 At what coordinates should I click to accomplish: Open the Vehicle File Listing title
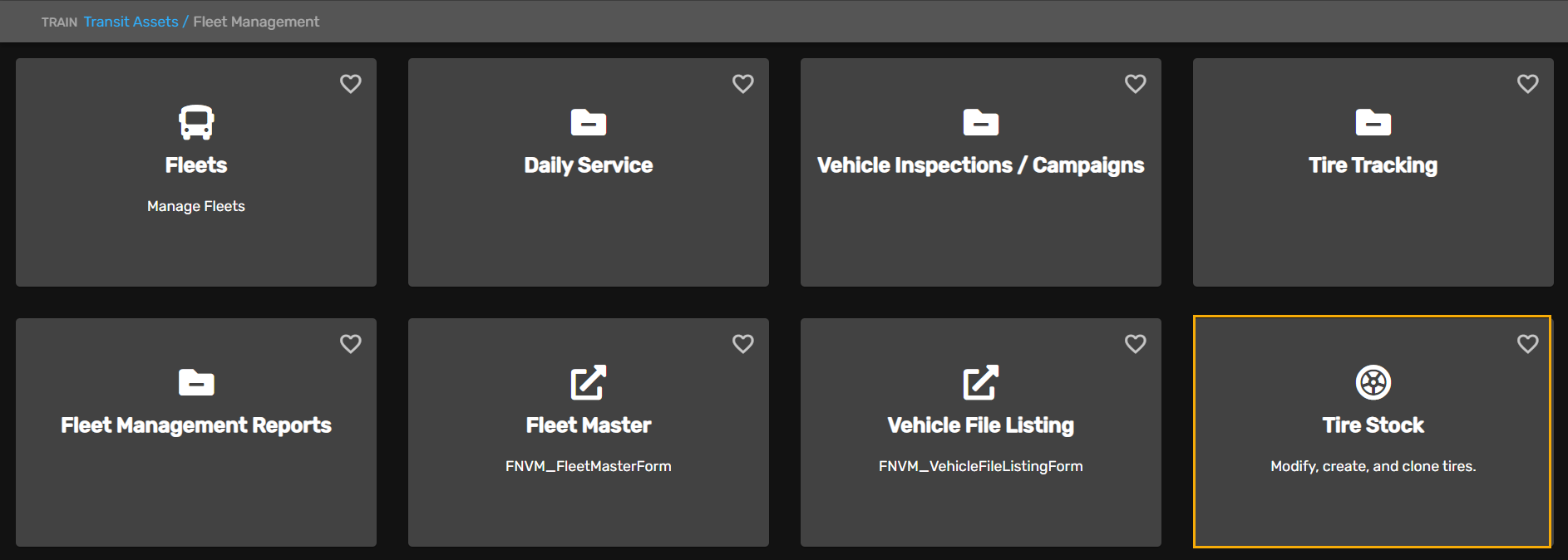tap(981, 425)
